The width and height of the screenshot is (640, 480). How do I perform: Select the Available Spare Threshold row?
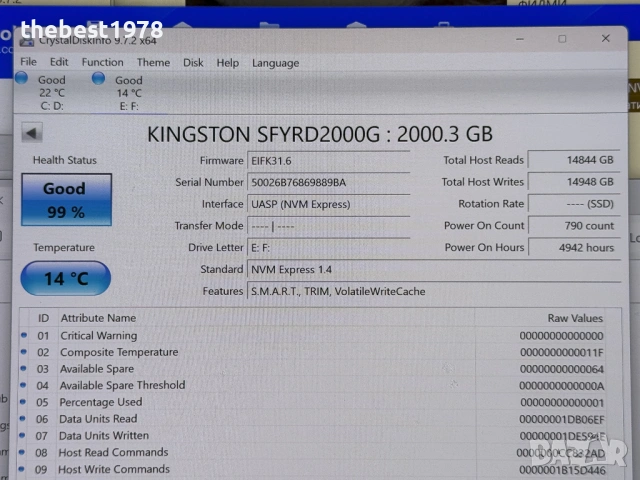pos(313,386)
